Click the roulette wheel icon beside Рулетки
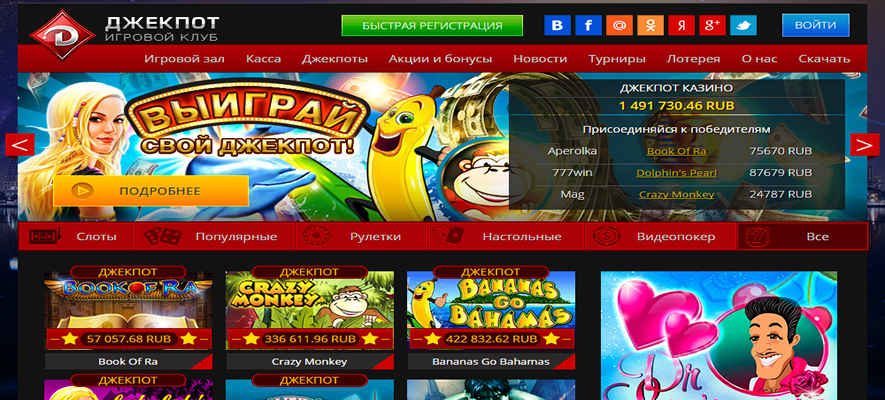Viewport: 885px width, 400px height. 317,236
